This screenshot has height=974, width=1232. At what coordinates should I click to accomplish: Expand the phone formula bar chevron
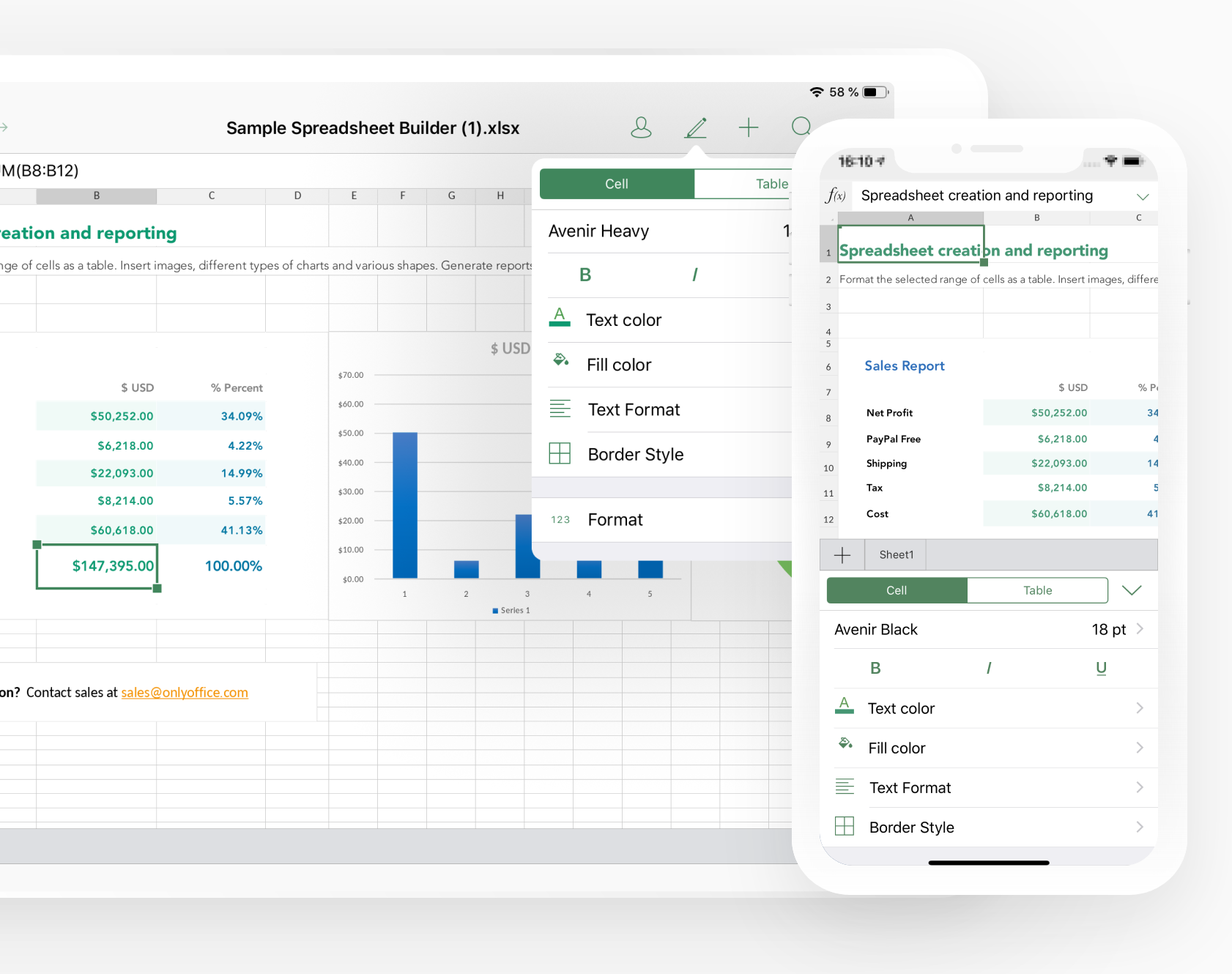coord(1143,196)
